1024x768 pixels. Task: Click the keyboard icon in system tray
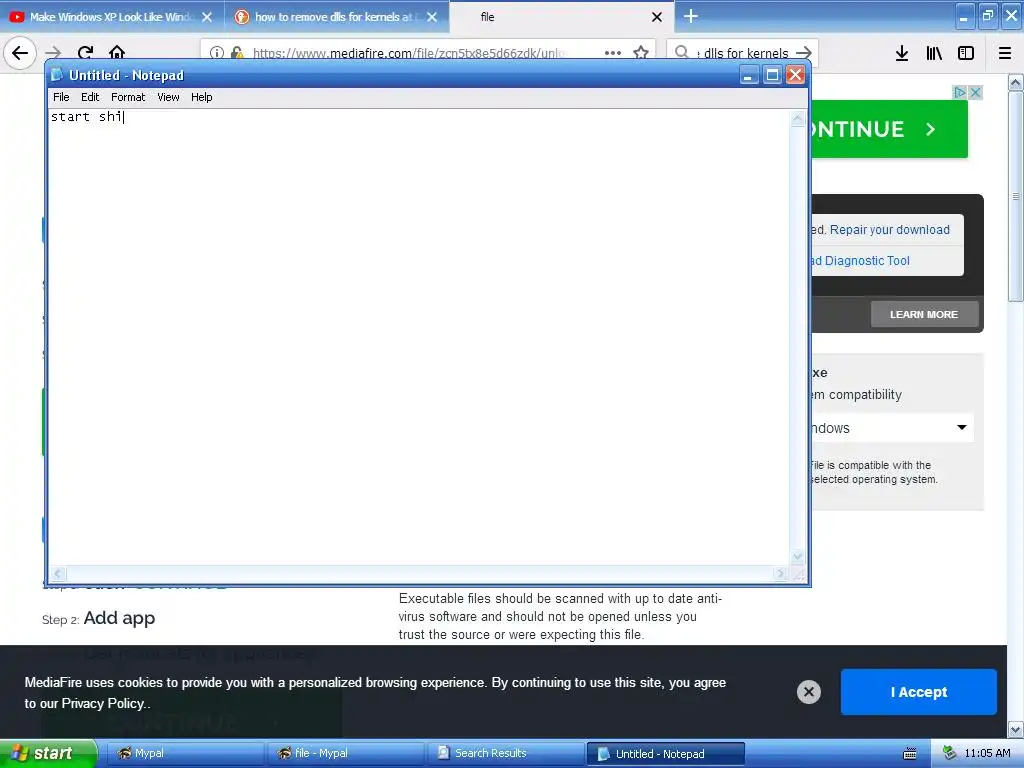point(910,754)
